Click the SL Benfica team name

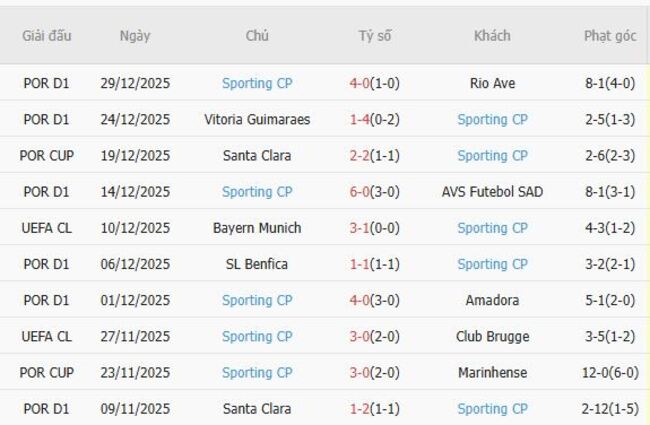[257, 264]
